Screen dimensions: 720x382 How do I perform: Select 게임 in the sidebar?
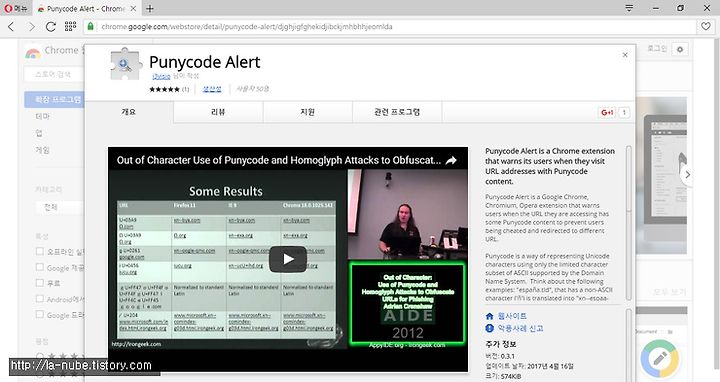[x=42, y=150]
